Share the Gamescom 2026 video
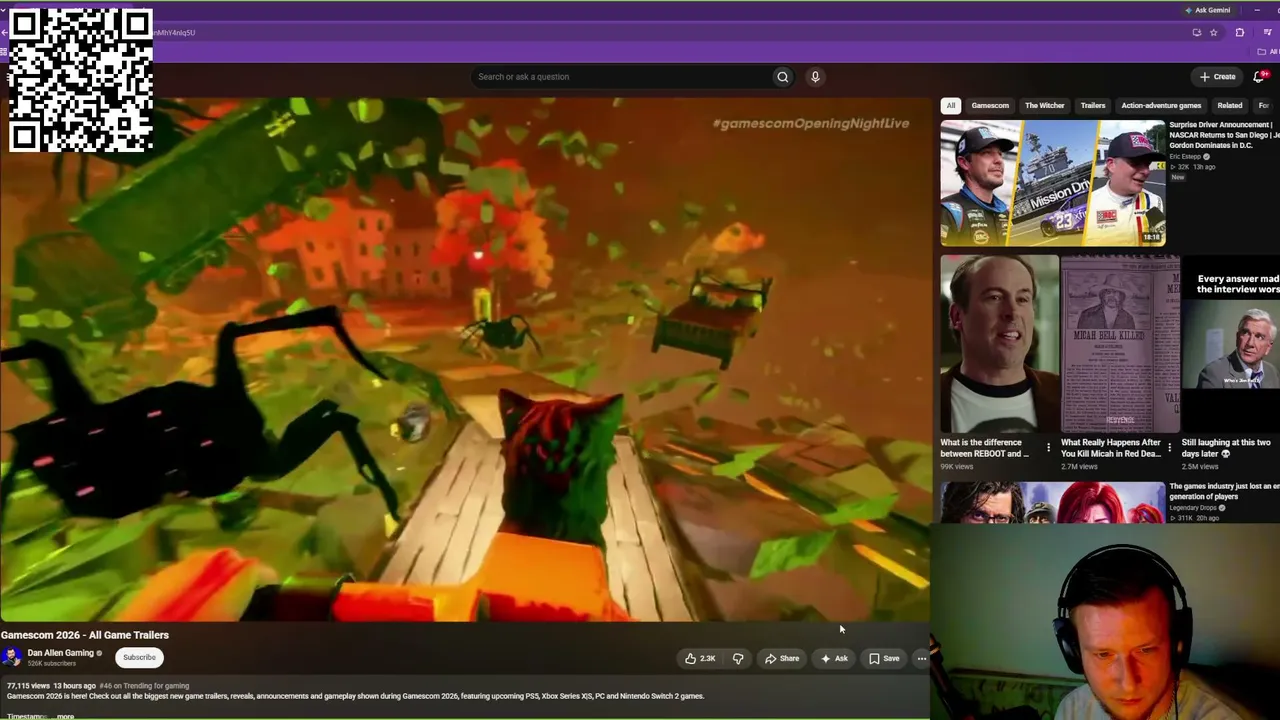The height and width of the screenshot is (720, 1280). [x=782, y=658]
